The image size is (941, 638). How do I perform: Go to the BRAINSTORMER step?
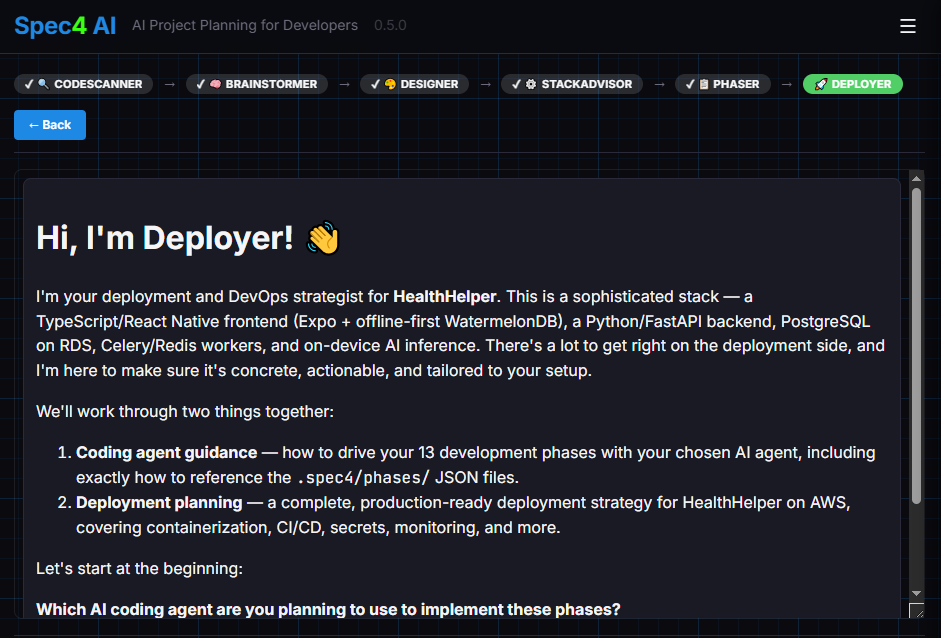pyautogui.click(x=257, y=84)
